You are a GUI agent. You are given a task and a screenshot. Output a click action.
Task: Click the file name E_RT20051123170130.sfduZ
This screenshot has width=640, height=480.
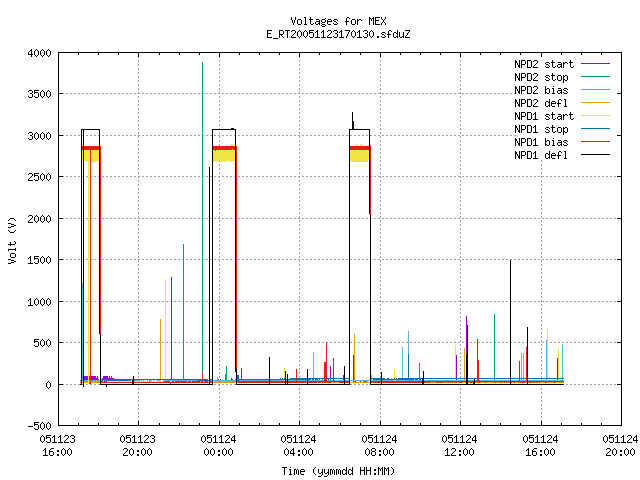pyautogui.click(x=338, y=34)
